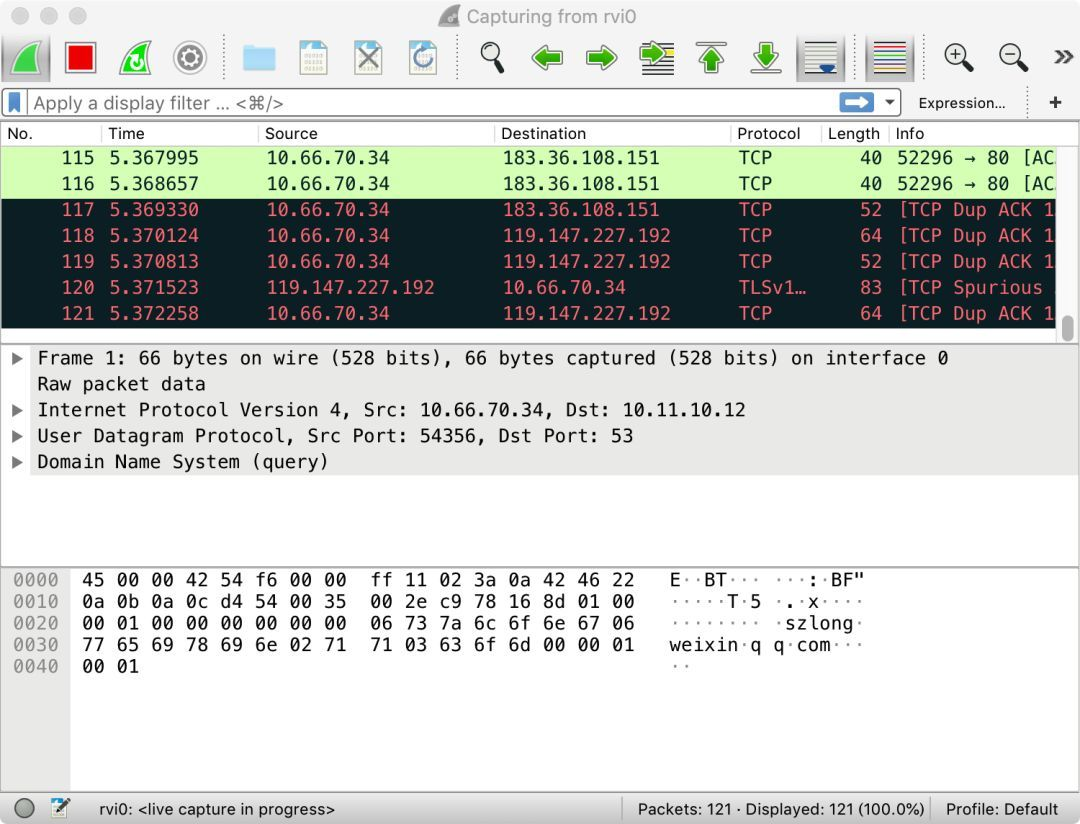Click the display filter bookmark icon
Viewport: 1080px width, 824px height.
[x=14, y=103]
